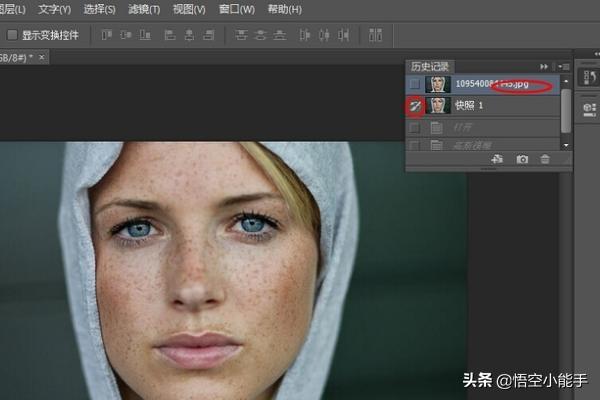This screenshot has width=600, height=400.
Task: Open the 窗口(W) menu
Action: coord(236,9)
